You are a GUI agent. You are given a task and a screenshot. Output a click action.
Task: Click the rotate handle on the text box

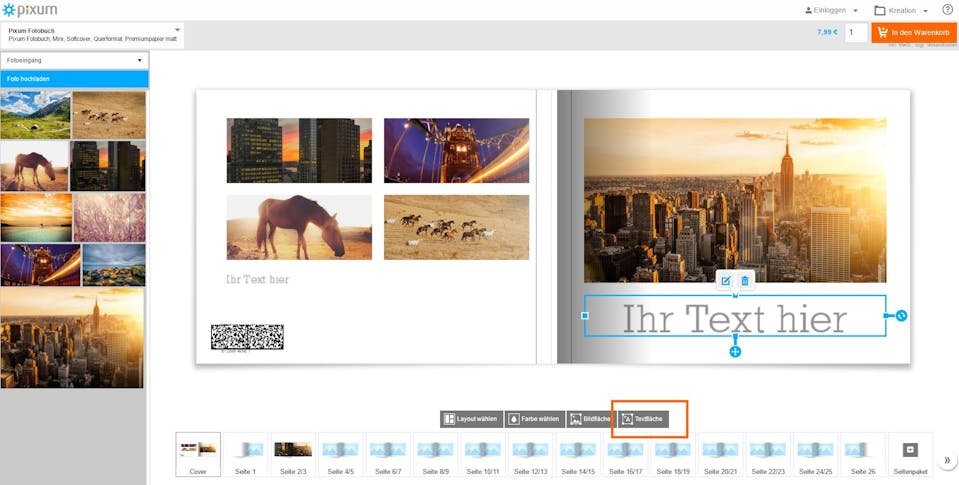tap(901, 316)
